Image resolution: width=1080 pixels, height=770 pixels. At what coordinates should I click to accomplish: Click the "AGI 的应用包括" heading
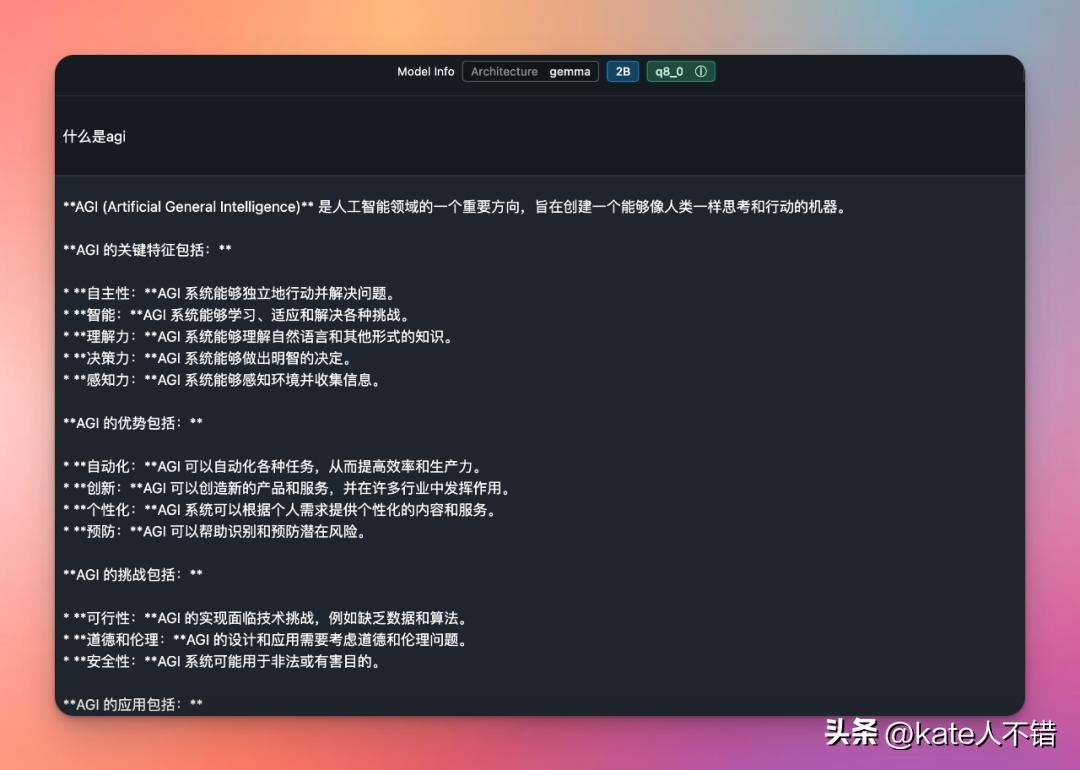133,704
